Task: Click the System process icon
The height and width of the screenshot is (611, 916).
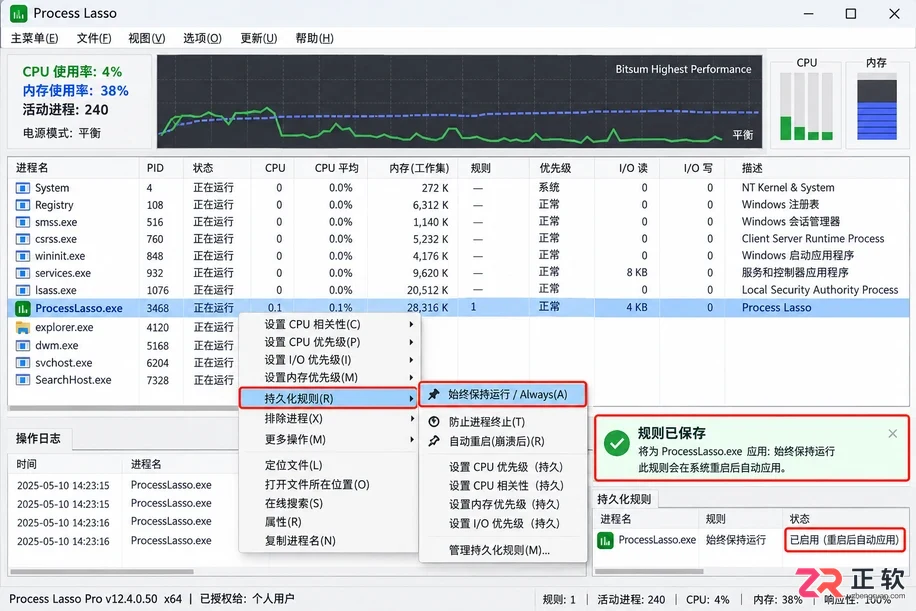Action: 23,188
